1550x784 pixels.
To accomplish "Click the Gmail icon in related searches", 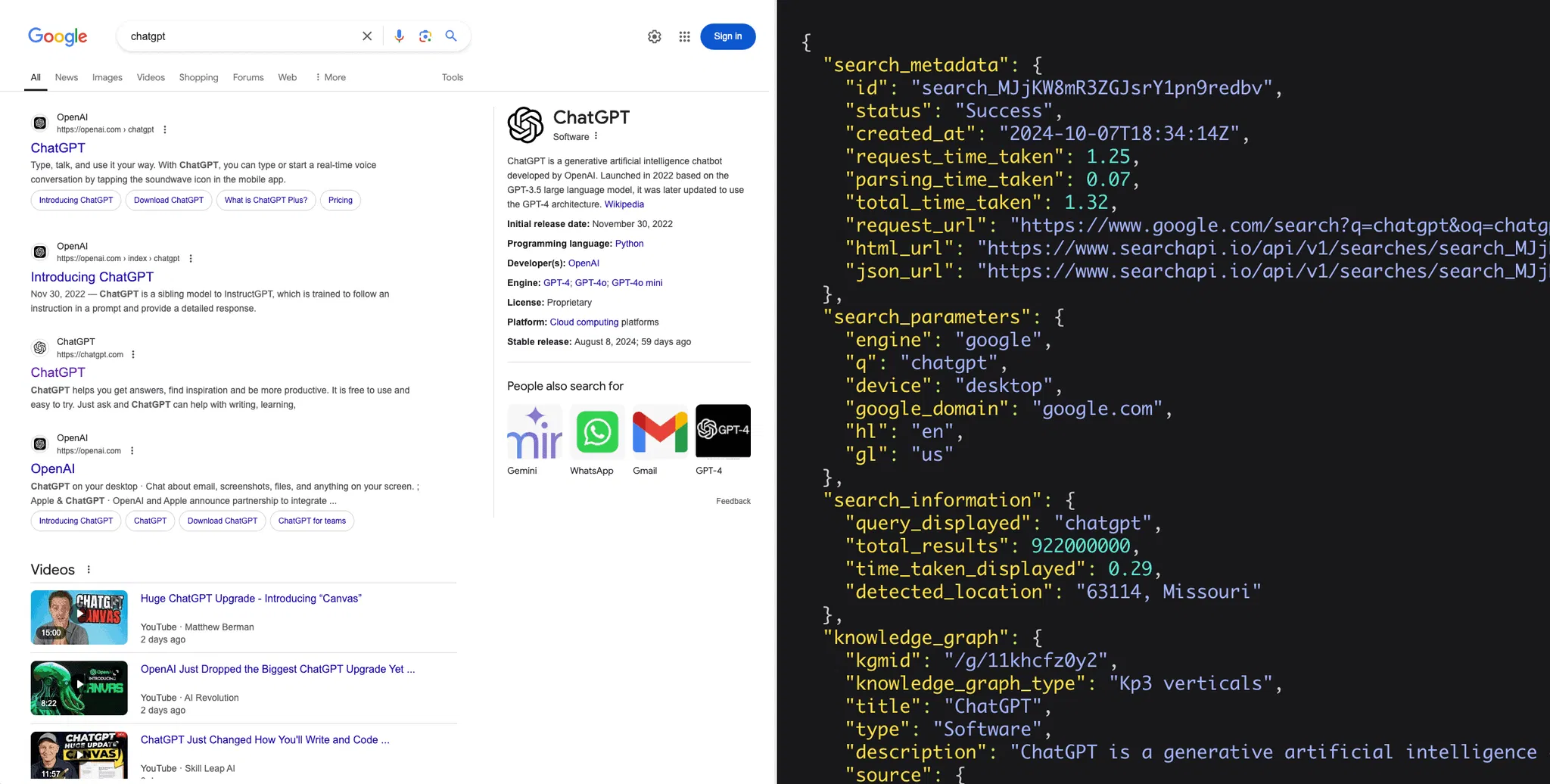I will tap(659, 432).
